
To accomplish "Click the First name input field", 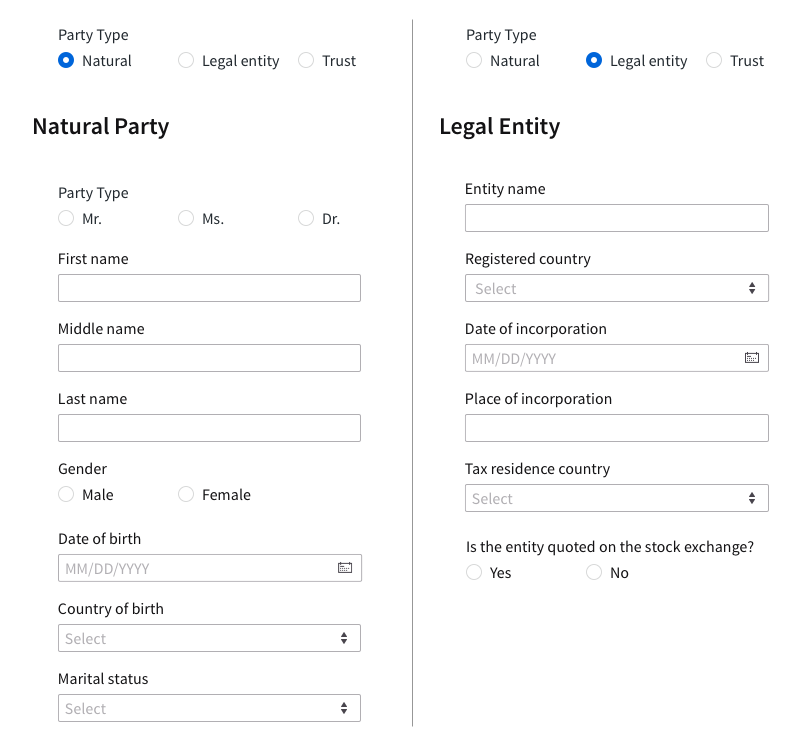I will pos(209,288).
